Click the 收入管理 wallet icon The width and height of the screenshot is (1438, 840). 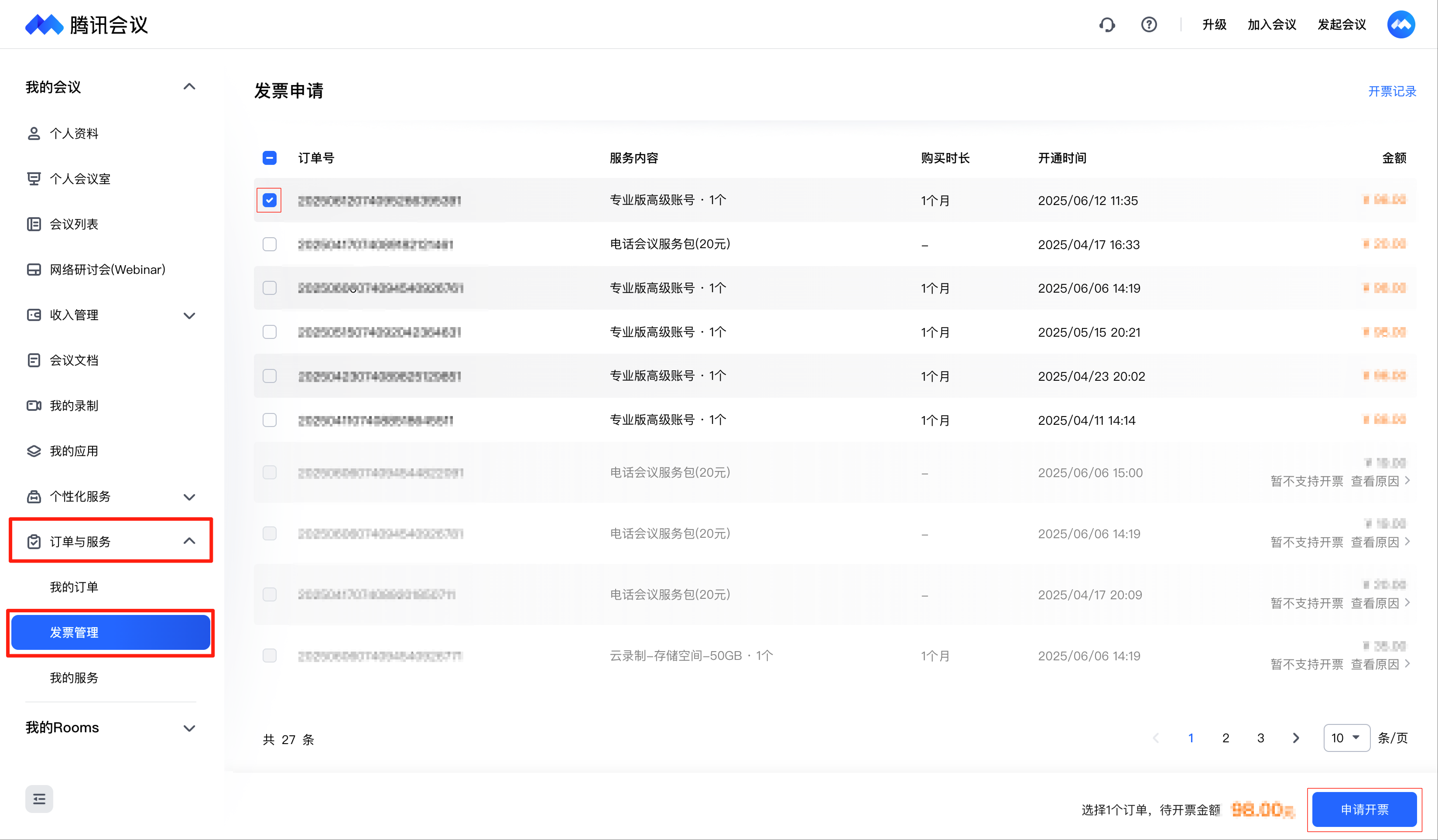click(34, 315)
